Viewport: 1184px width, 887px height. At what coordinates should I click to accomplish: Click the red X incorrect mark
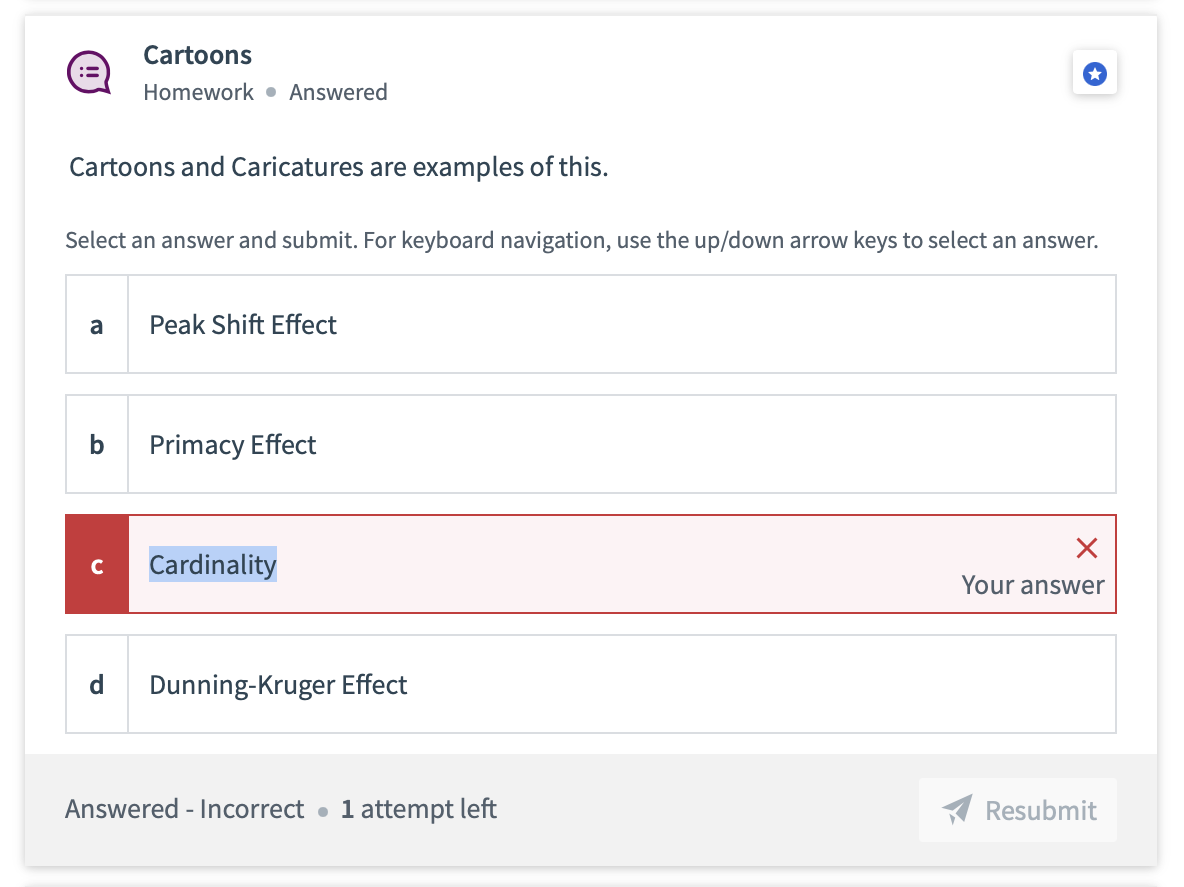(1086, 547)
